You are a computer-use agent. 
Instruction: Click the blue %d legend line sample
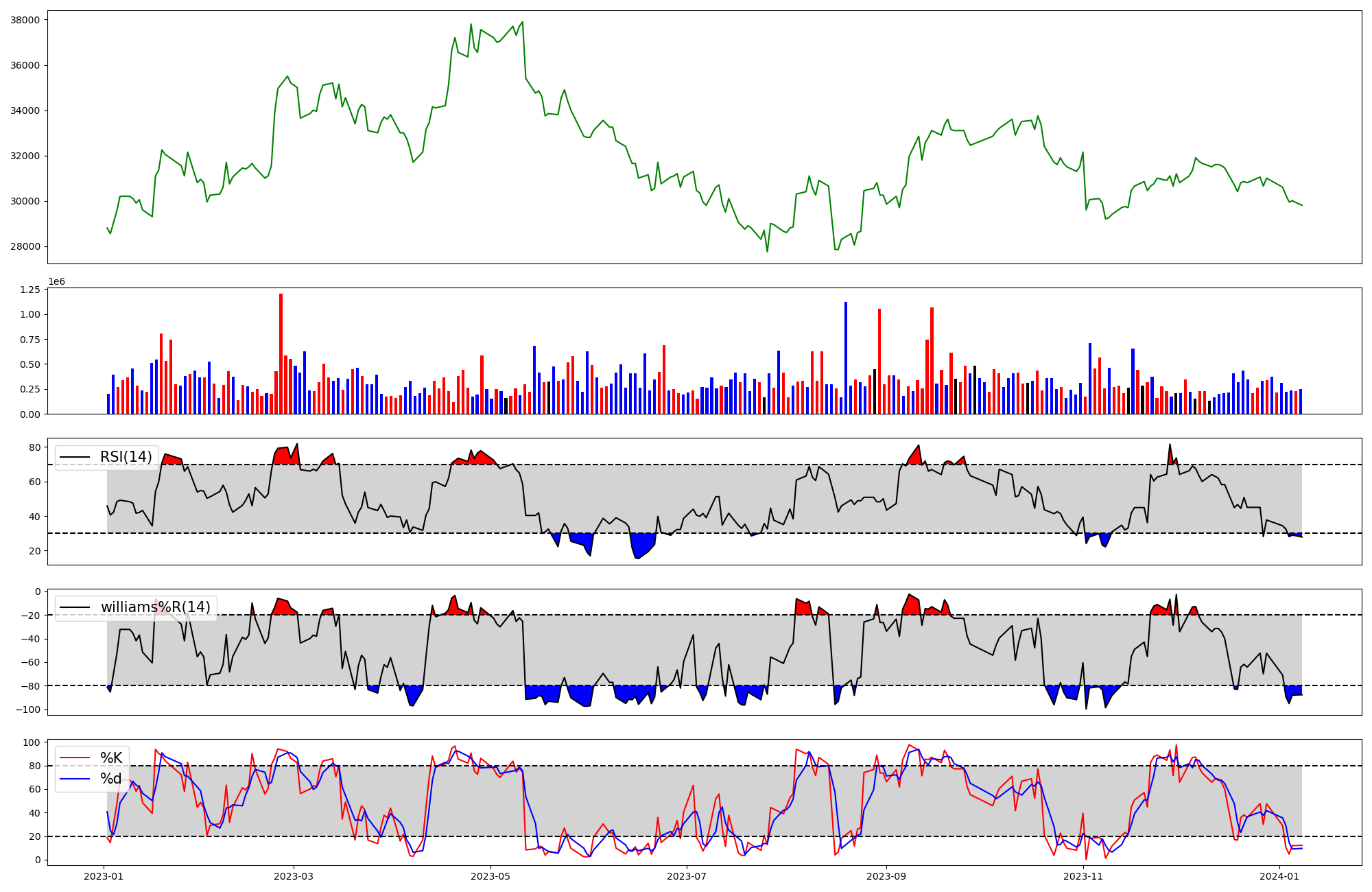click(x=75, y=779)
